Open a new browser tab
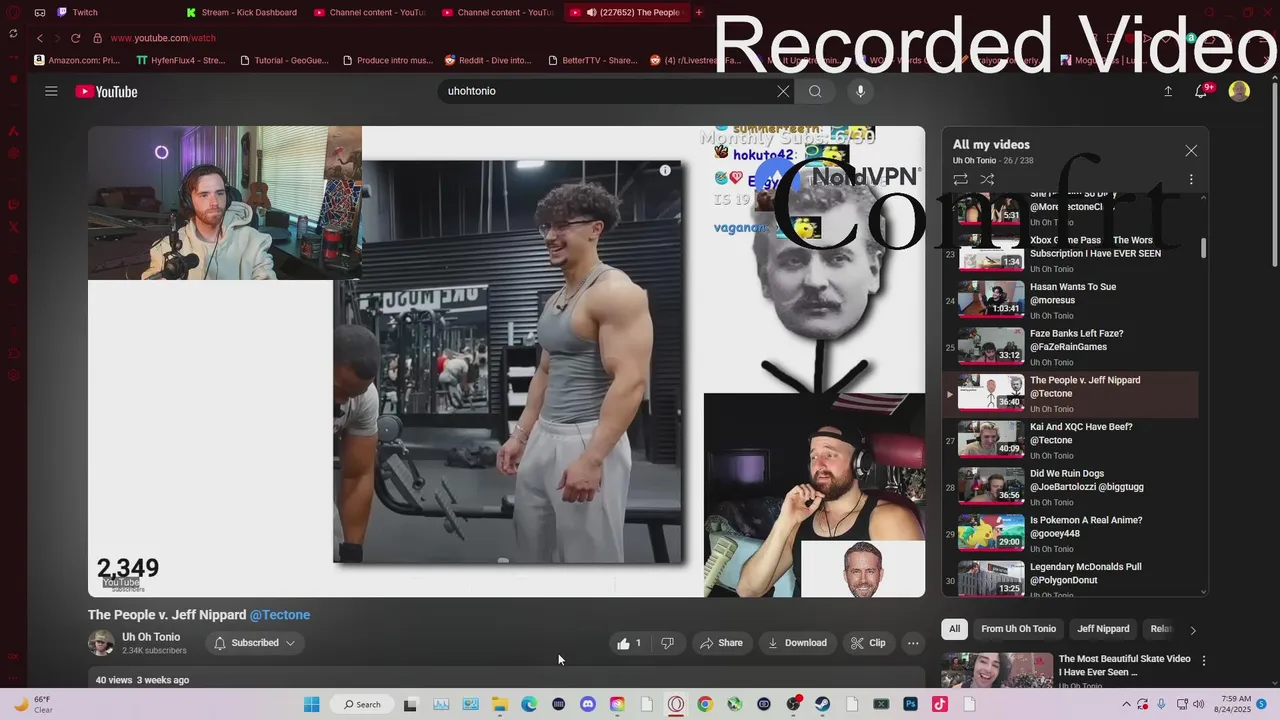 click(x=698, y=12)
